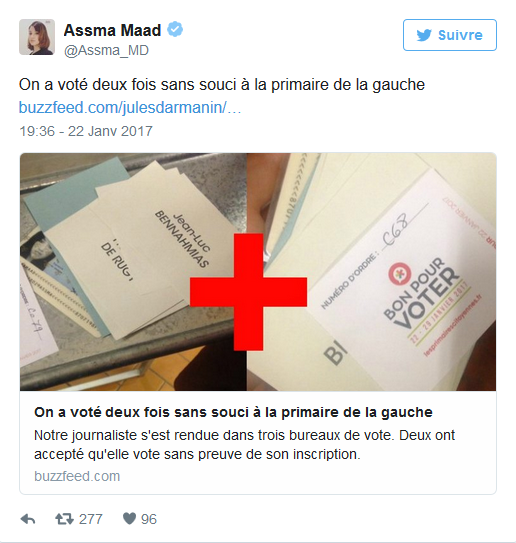Viewport: 516px width, 543px height.
Task: Click the buzzfeed.com domain under card
Action: [77, 476]
